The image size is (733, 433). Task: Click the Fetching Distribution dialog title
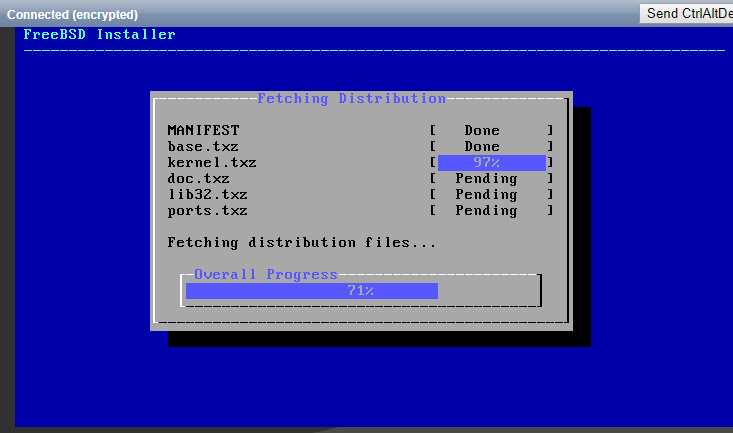[352, 99]
